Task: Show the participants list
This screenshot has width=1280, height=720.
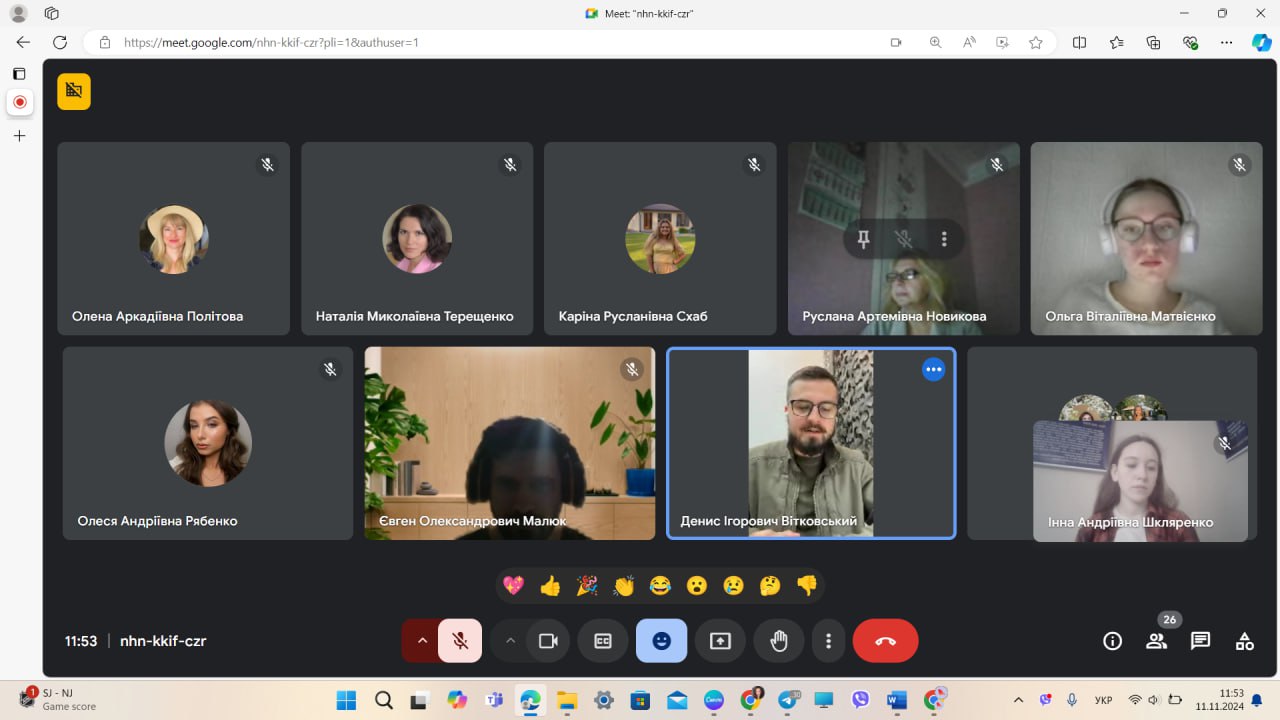Action: pos(1156,641)
